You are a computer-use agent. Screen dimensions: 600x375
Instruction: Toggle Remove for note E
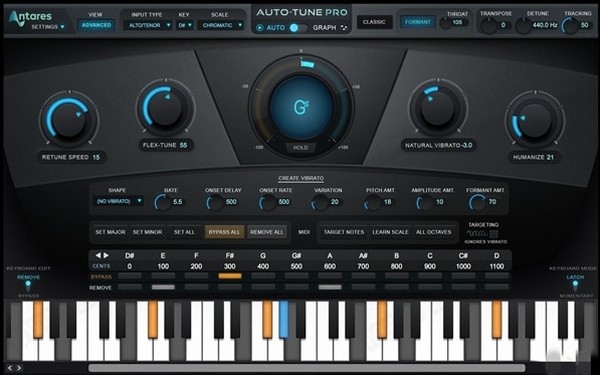(163, 287)
